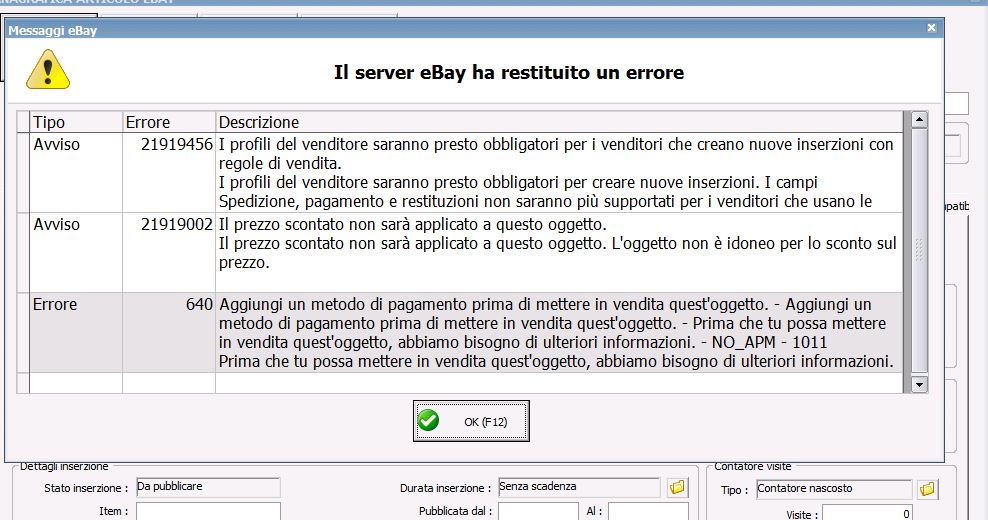The image size is (988, 520).
Task: Select error code 640 cell
Action: (169, 332)
